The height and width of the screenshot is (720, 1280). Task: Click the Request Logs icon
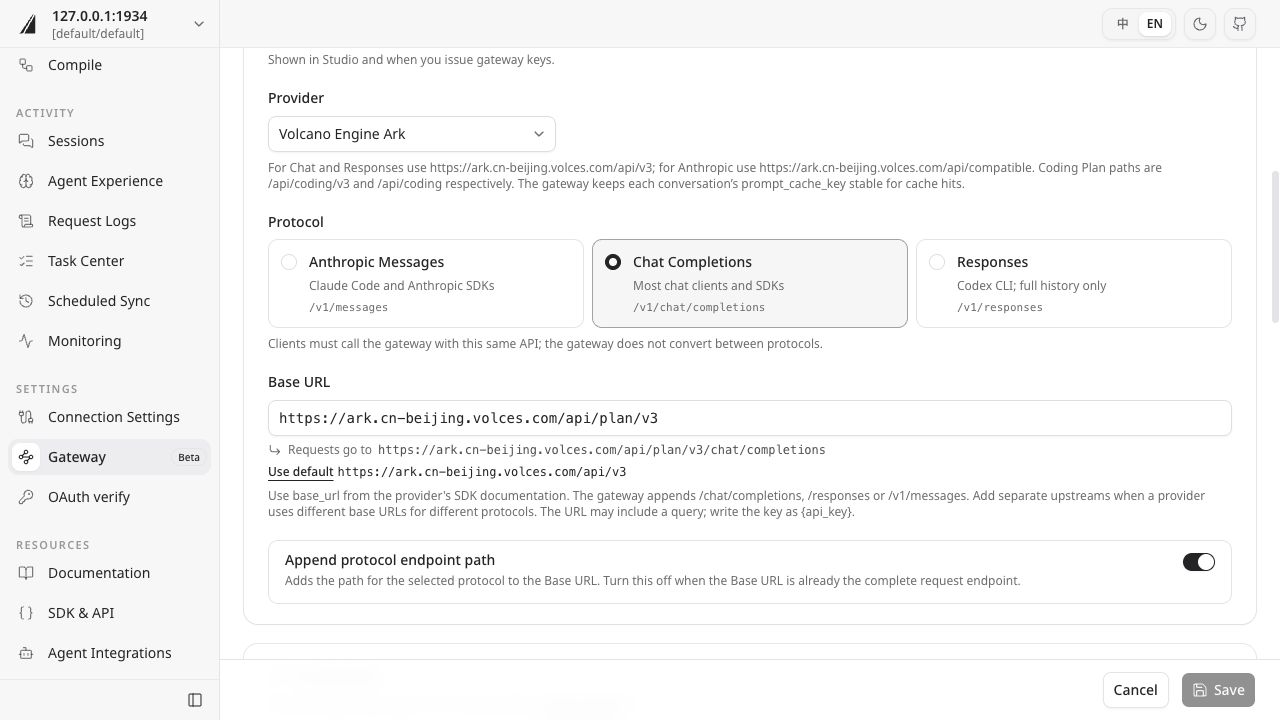(x=26, y=221)
